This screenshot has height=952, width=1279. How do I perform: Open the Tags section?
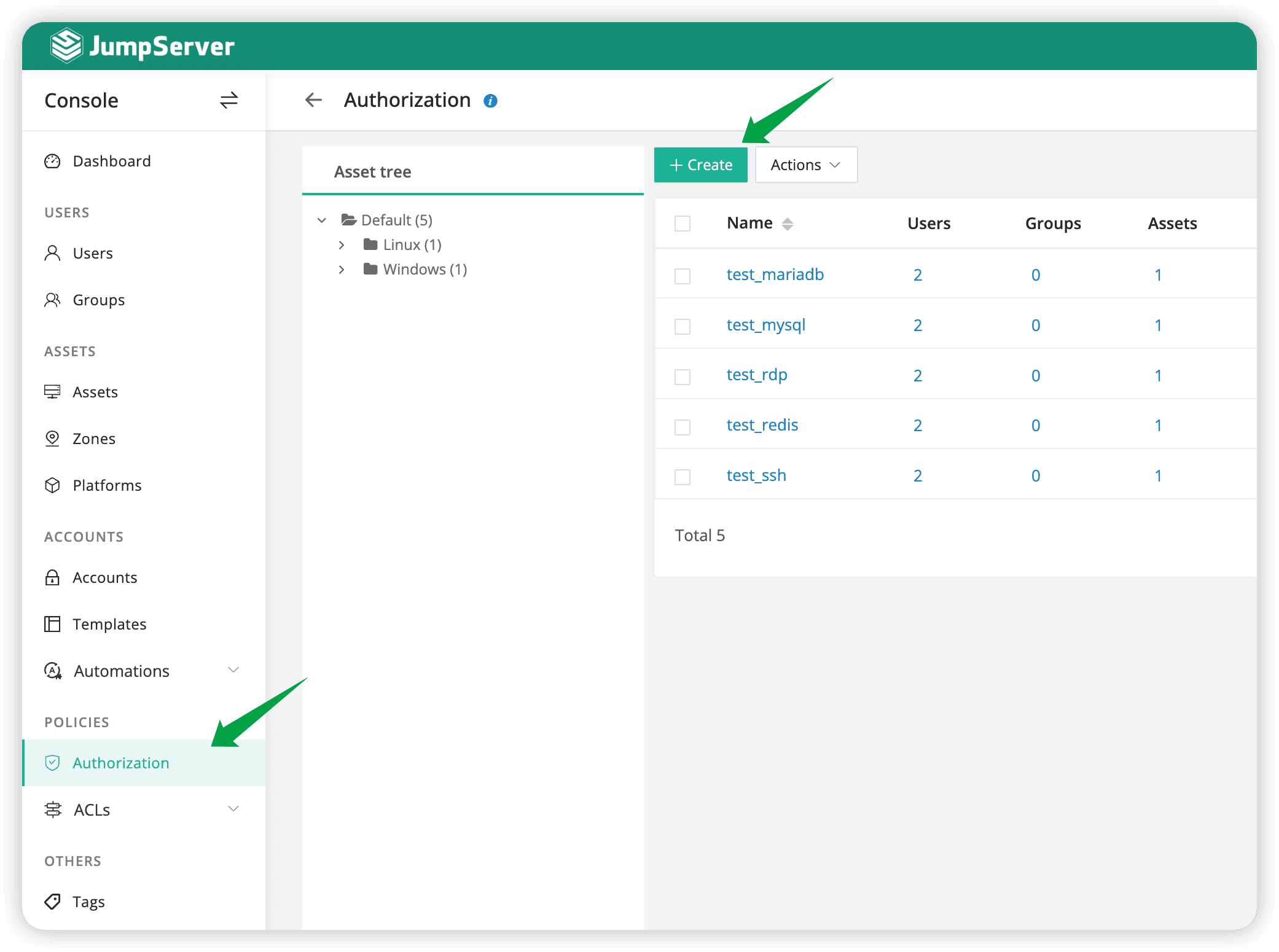tap(88, 901)
